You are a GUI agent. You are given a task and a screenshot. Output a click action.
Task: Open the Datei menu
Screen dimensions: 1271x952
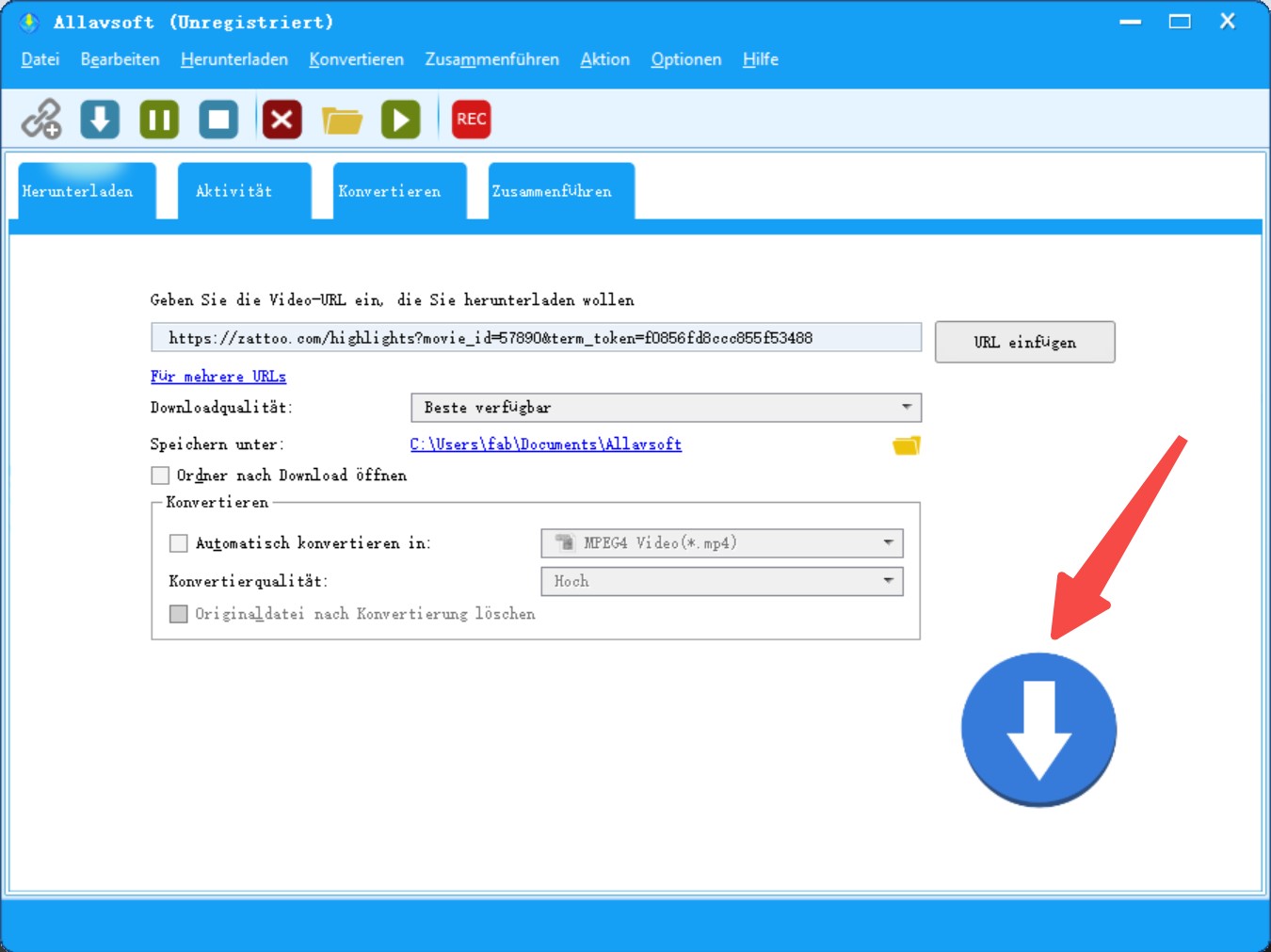click(40, 59)
